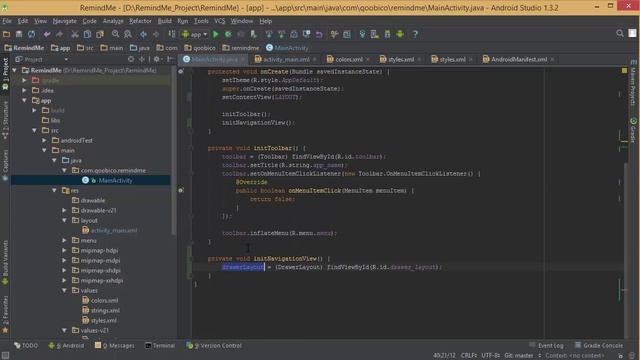Toggle the Favorites tool window stripe
Screen dimensions: 640x360
click(5, 314)
